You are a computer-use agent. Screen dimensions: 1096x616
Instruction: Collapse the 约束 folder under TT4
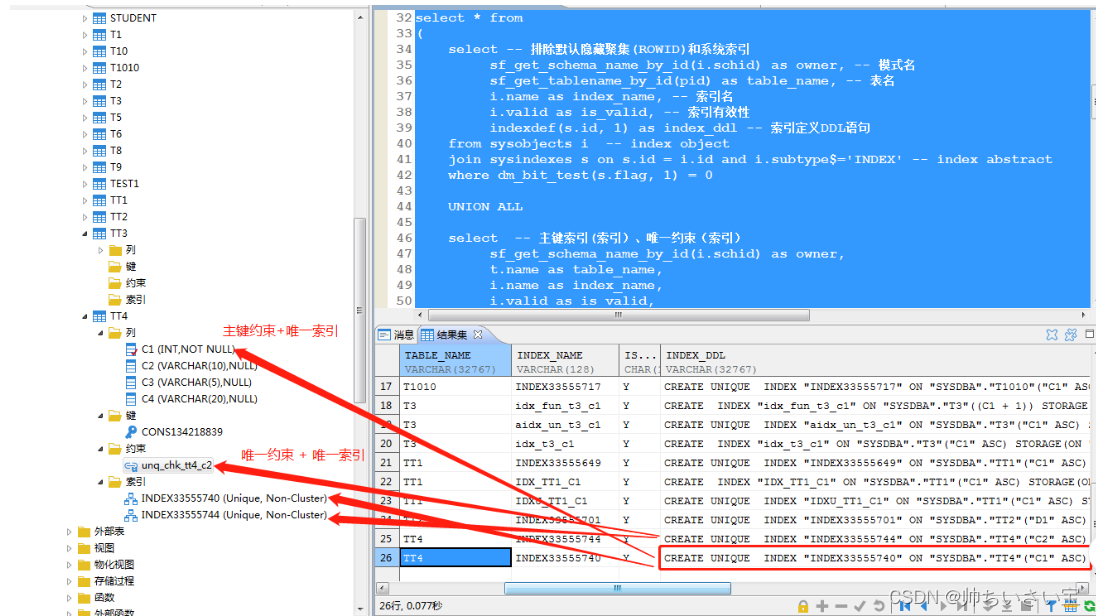coord(101,449)
